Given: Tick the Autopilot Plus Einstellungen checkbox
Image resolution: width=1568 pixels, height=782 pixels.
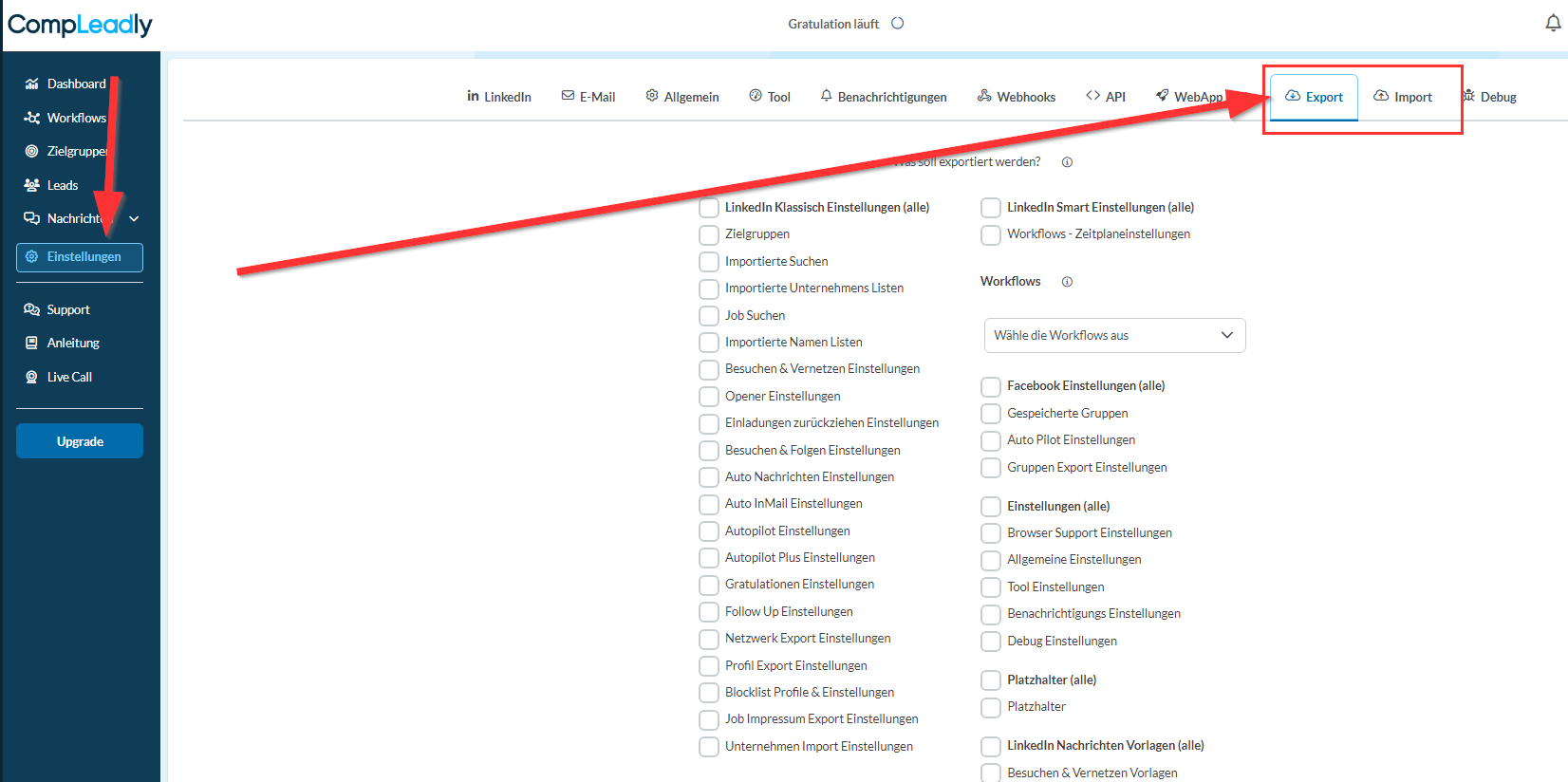Looking at the screenshot, I should coord(709,558).
